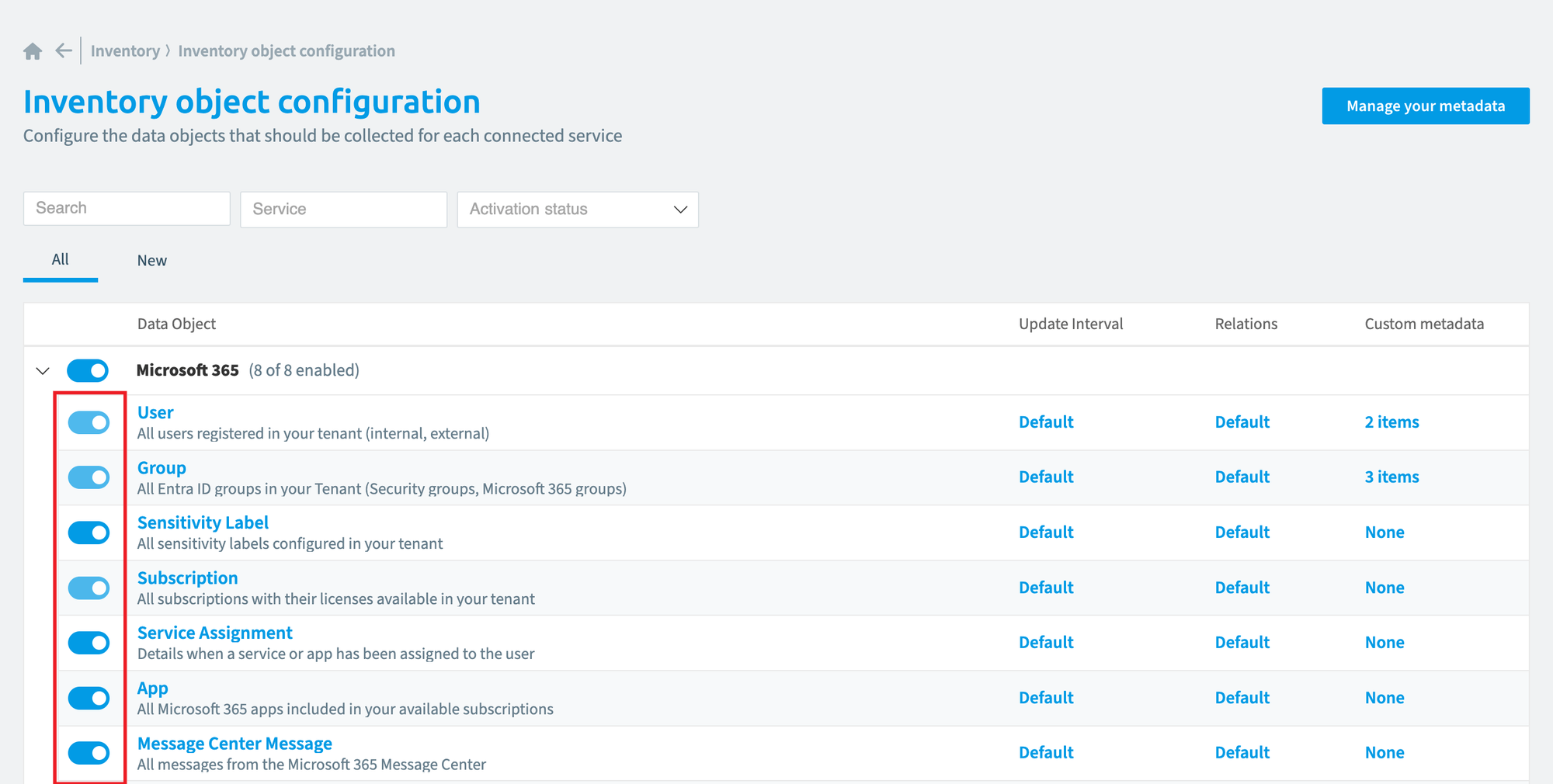Open Sensitivity Label's Relations Default setting
This screenshot has height=784, width=1553.
point(1242,532)
